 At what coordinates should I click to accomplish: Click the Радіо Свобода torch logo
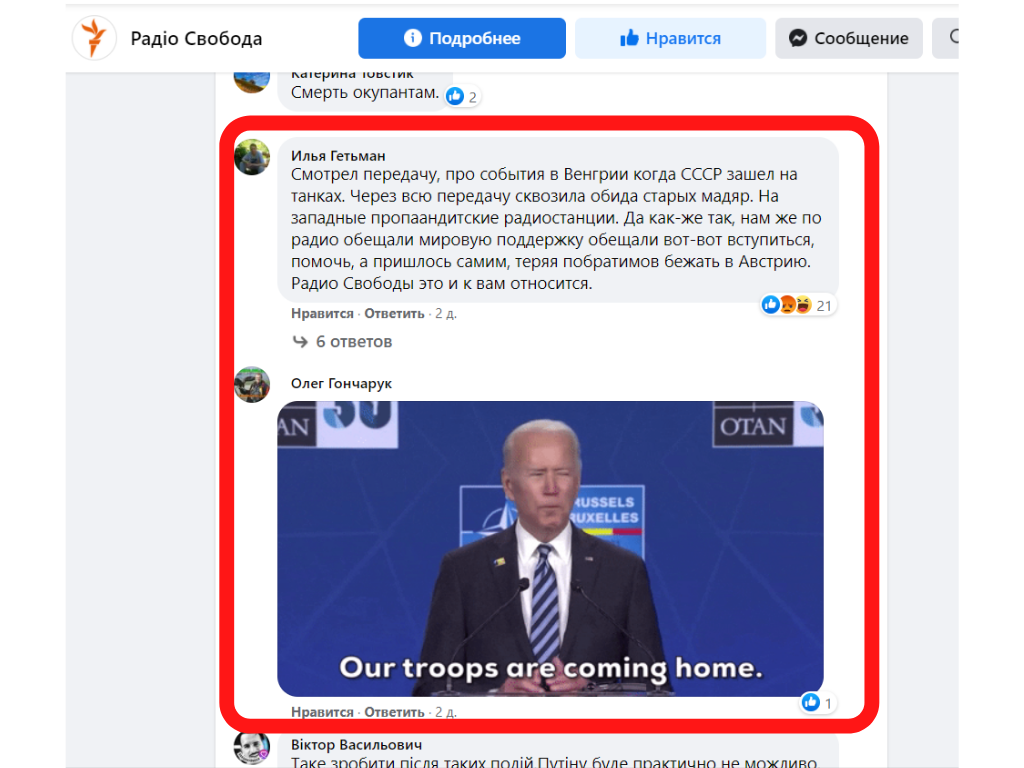[94, 38]
